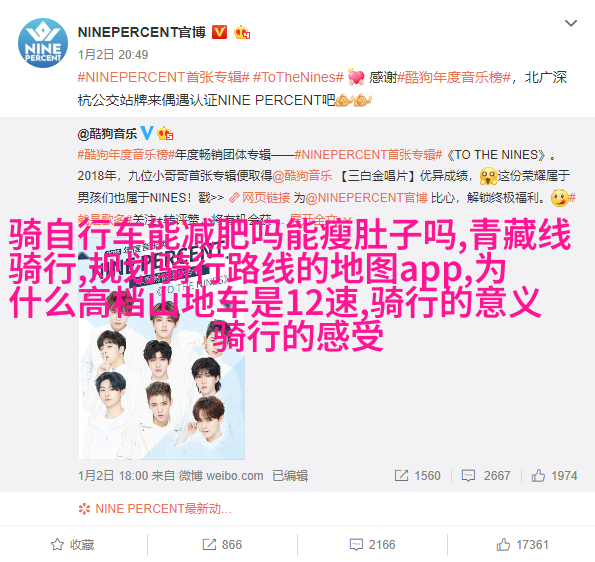This screenshot has width=595, height=562.
Task: Click the blue V badge next to 酷狗音乐
Action: pos(147,133)
